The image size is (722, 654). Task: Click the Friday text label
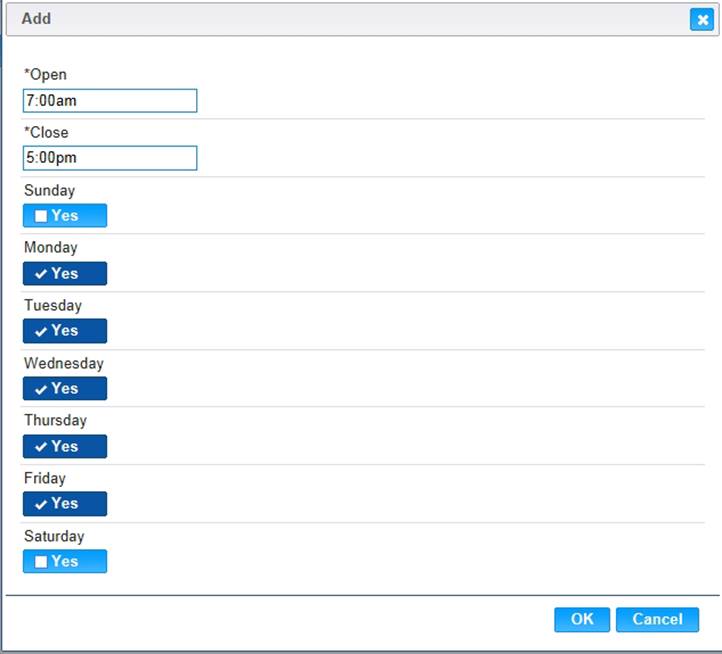tap(44, 478)
